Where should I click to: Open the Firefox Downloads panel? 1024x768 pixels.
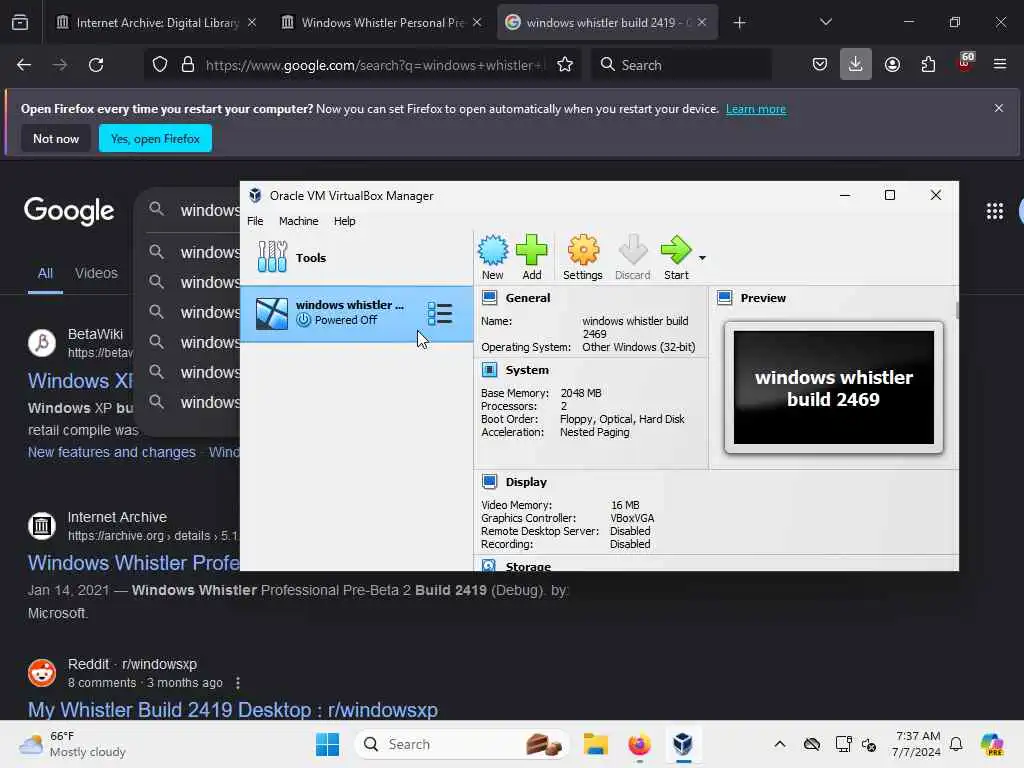point(856,65)
